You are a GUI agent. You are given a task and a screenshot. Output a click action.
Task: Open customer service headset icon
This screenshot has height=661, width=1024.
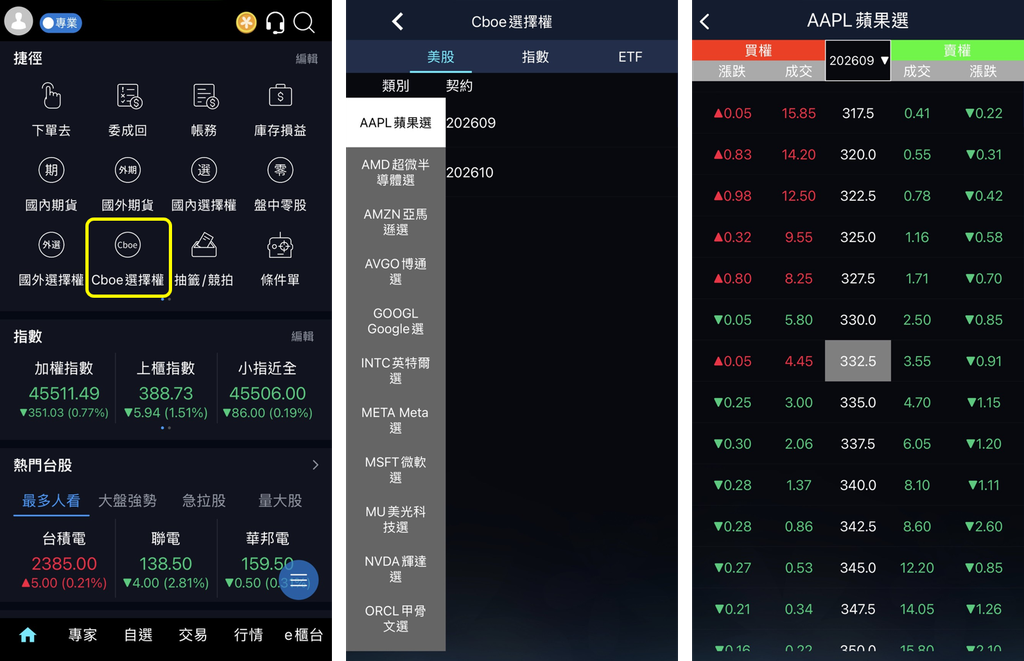pos(275,23)
